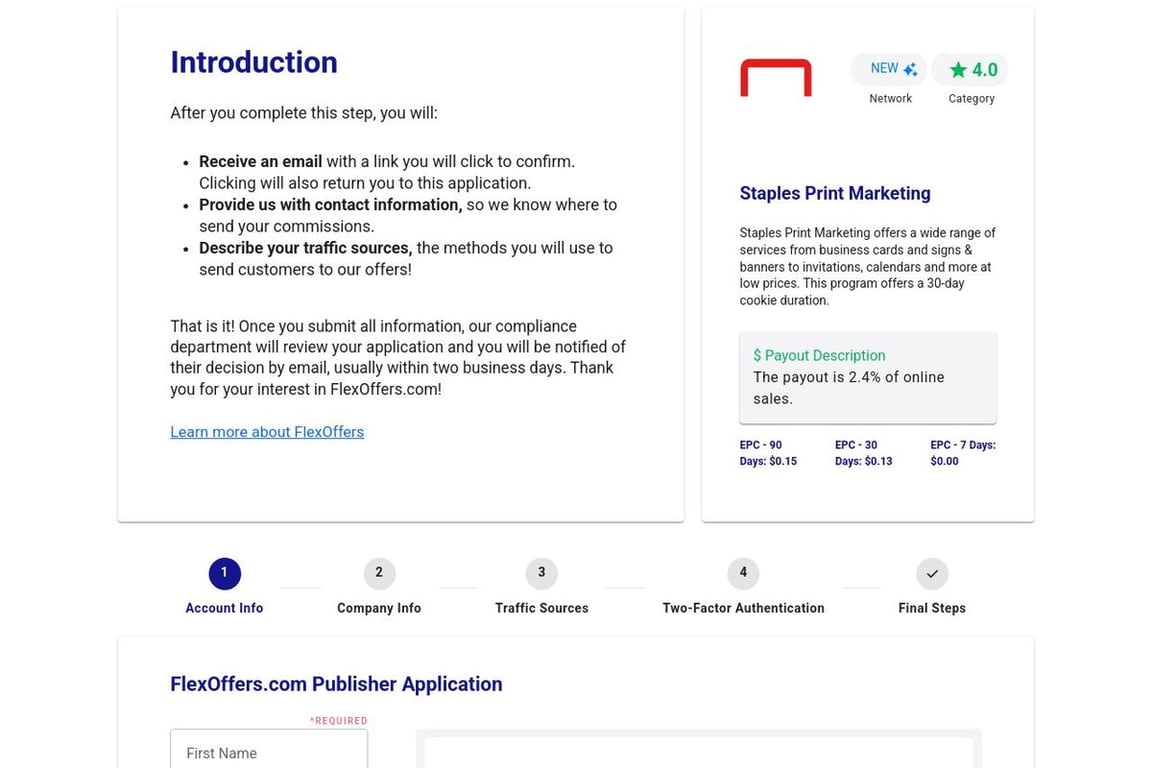
Task: Click FlexOffers.com Publisher Application heading
Action: 336,684
